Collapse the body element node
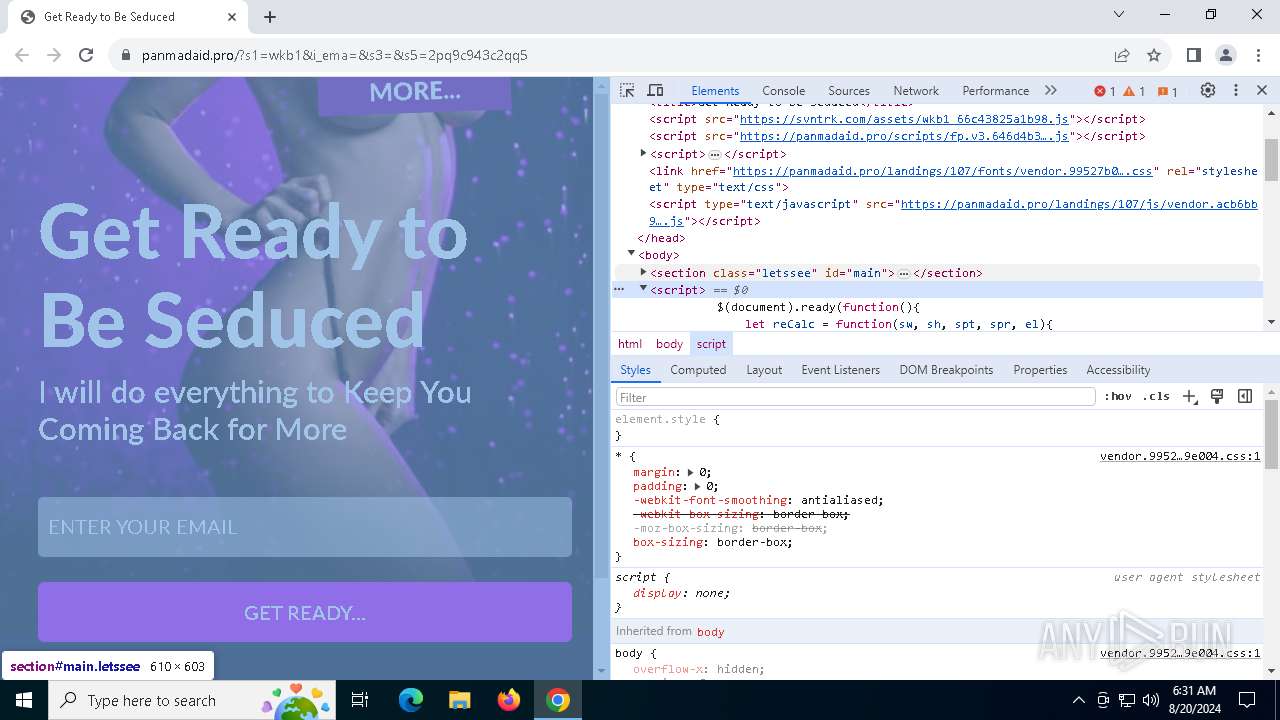The height and width of the screenshot is (720, 1280). (631, 254)
